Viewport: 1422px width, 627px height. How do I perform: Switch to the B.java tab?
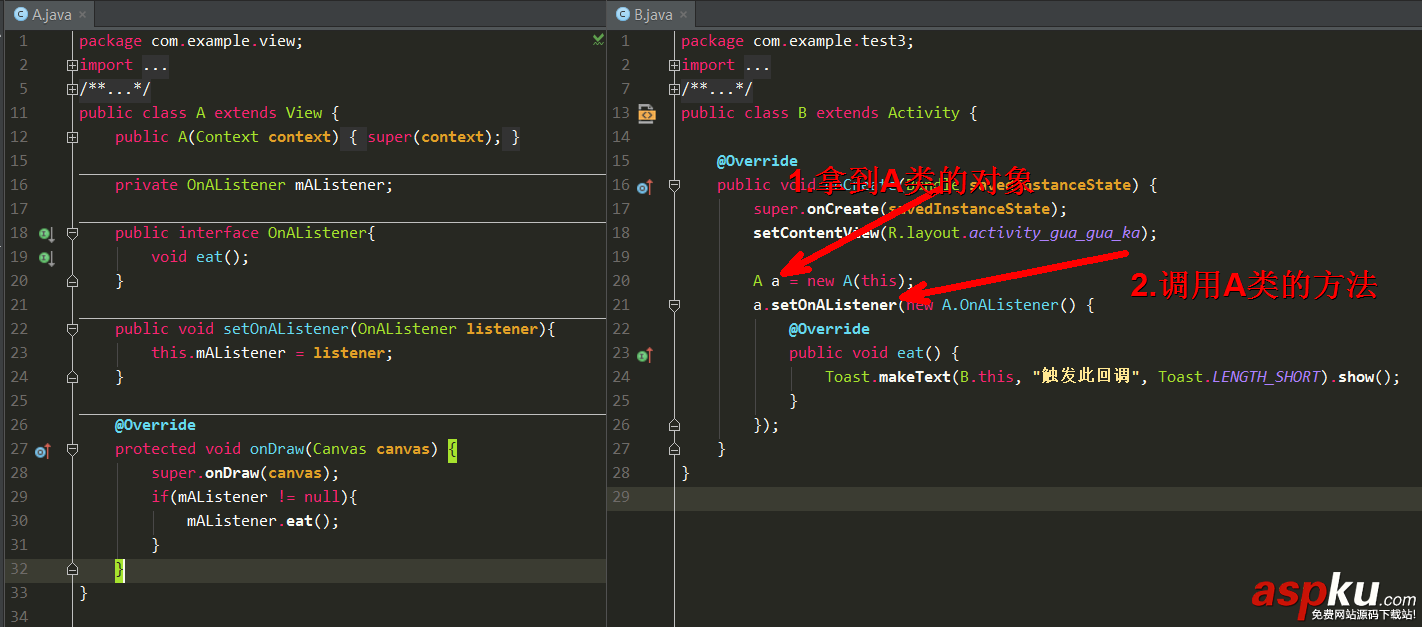pyautogui.click(x=653, y=15)
